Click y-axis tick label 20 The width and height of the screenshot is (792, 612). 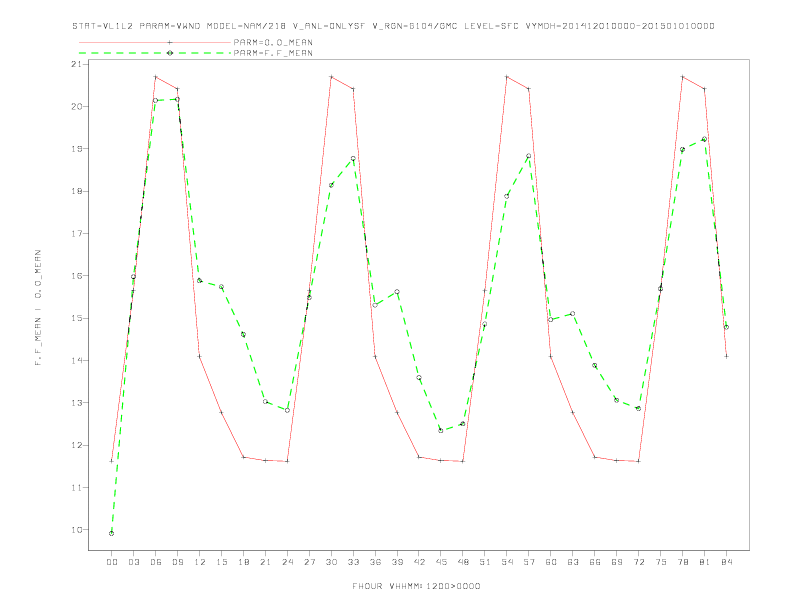77,107
